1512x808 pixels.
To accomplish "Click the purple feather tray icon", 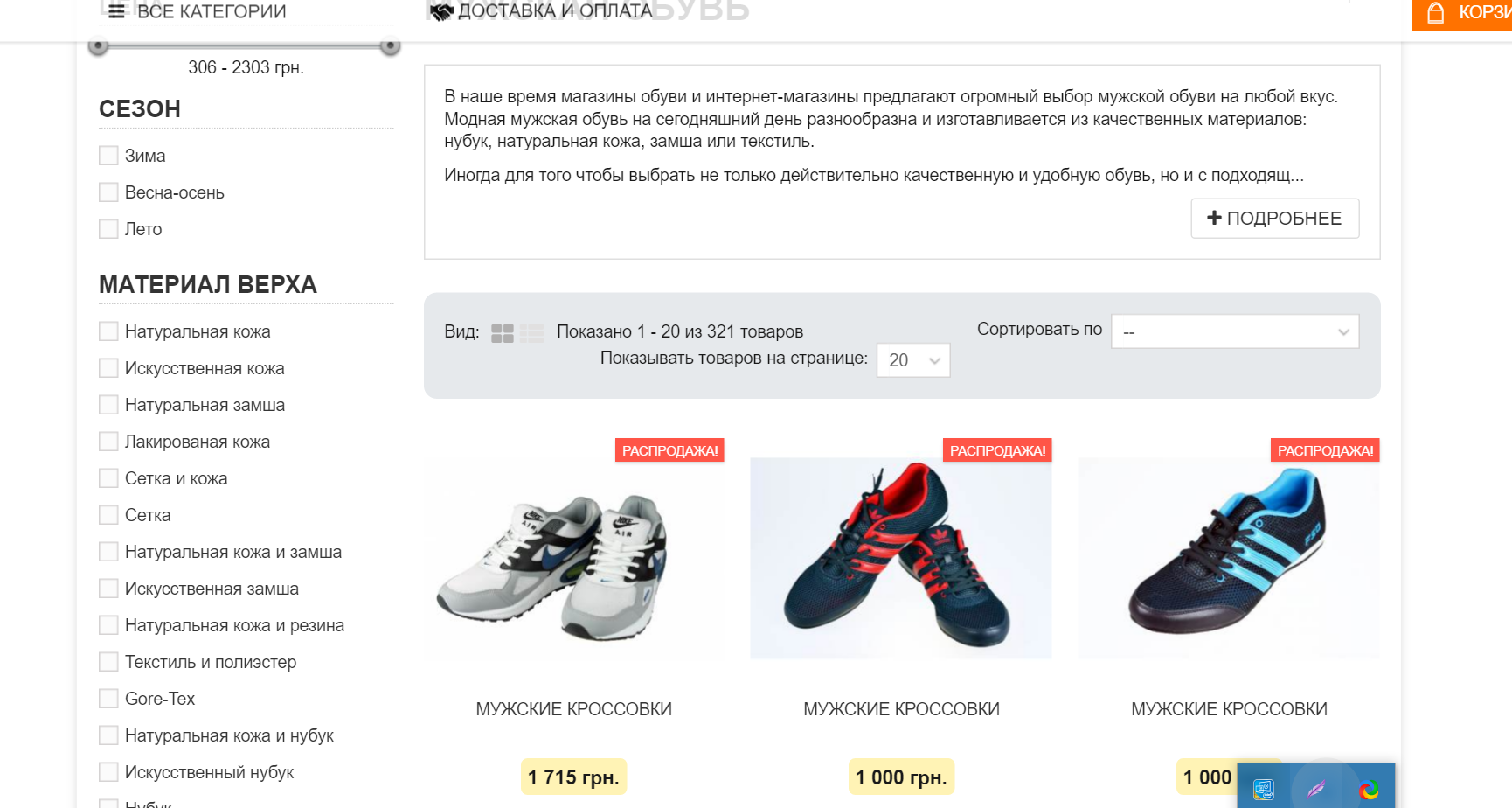I will pyautogui.click(x=1316, y=790).
